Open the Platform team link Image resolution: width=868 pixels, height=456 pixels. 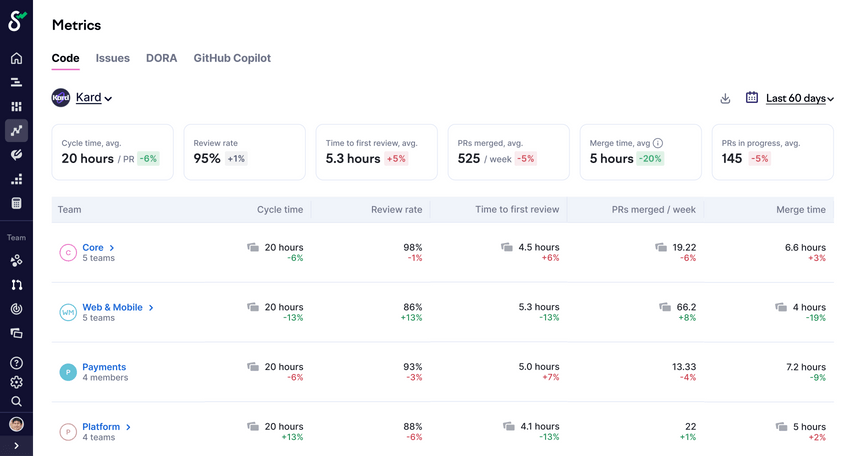101,427
